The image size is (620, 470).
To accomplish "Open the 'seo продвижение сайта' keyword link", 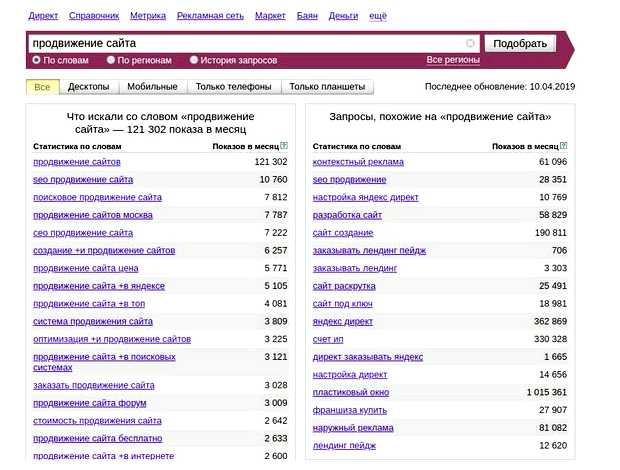I will [83, 180].
